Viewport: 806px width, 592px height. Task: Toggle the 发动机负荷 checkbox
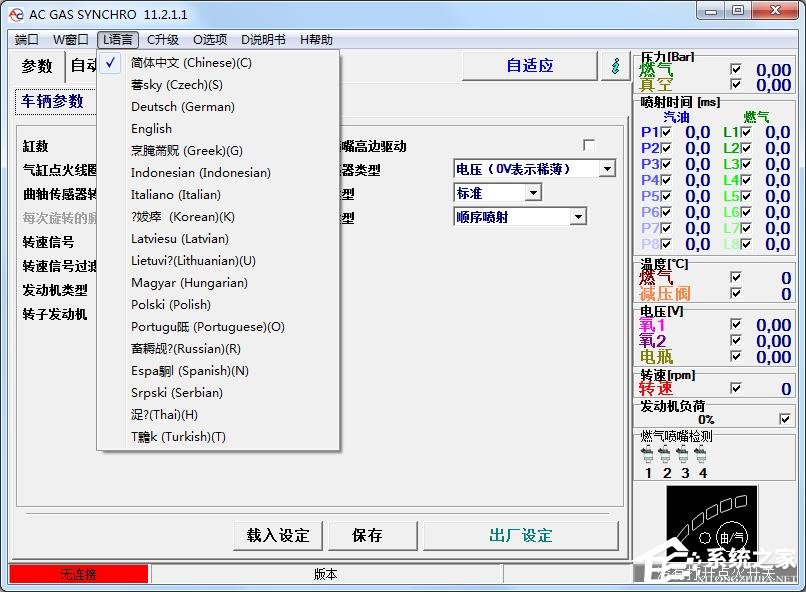click(784, 419)
